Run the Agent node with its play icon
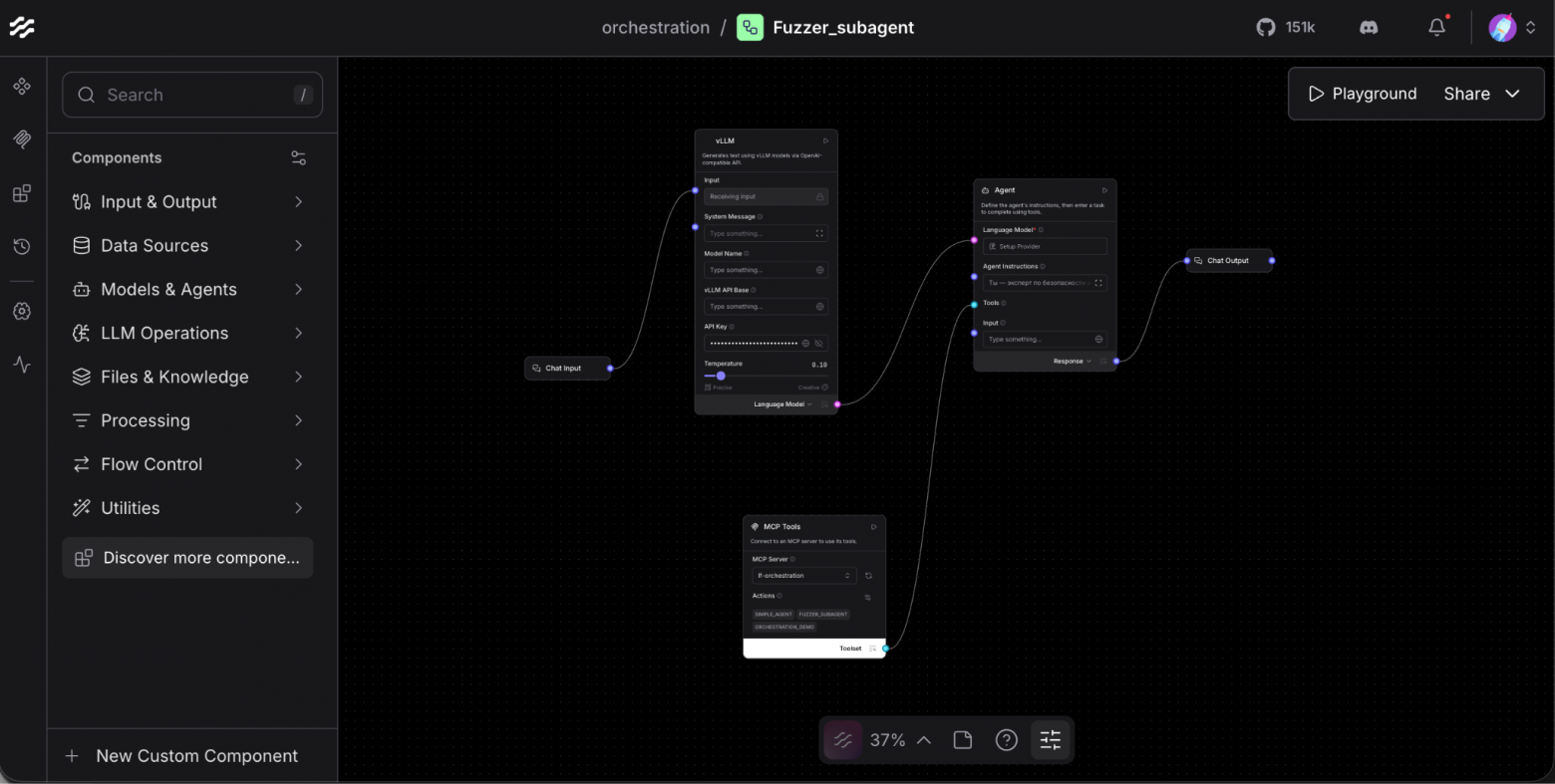The width and height of the screenshot is (1555, 784). point(1104,190)
